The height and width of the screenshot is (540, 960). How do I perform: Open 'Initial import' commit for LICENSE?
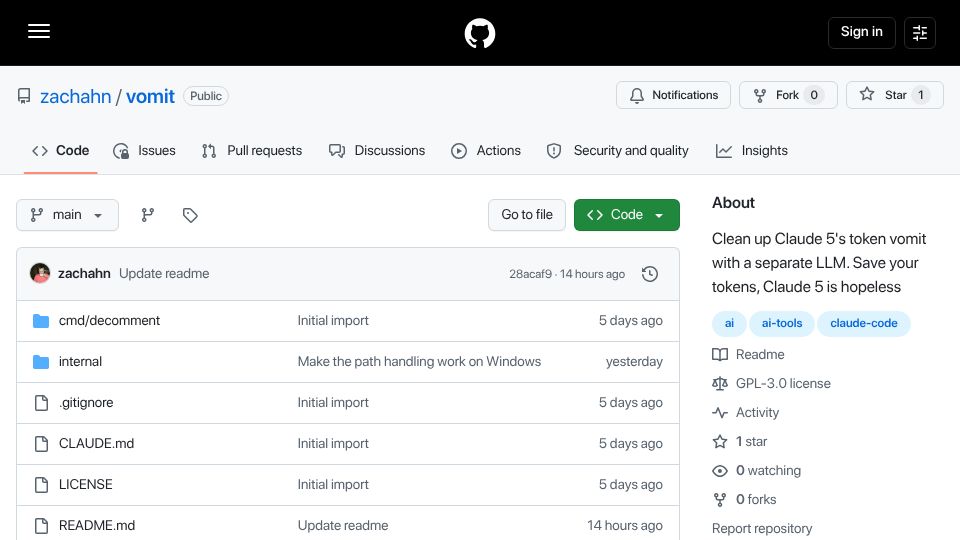coord(333,485)
